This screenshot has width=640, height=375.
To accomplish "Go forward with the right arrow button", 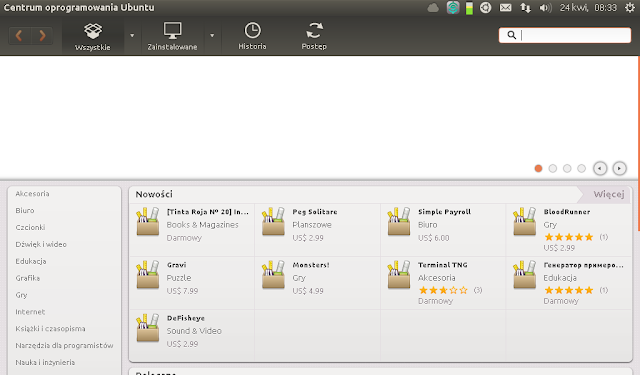I will click(42, 36).
